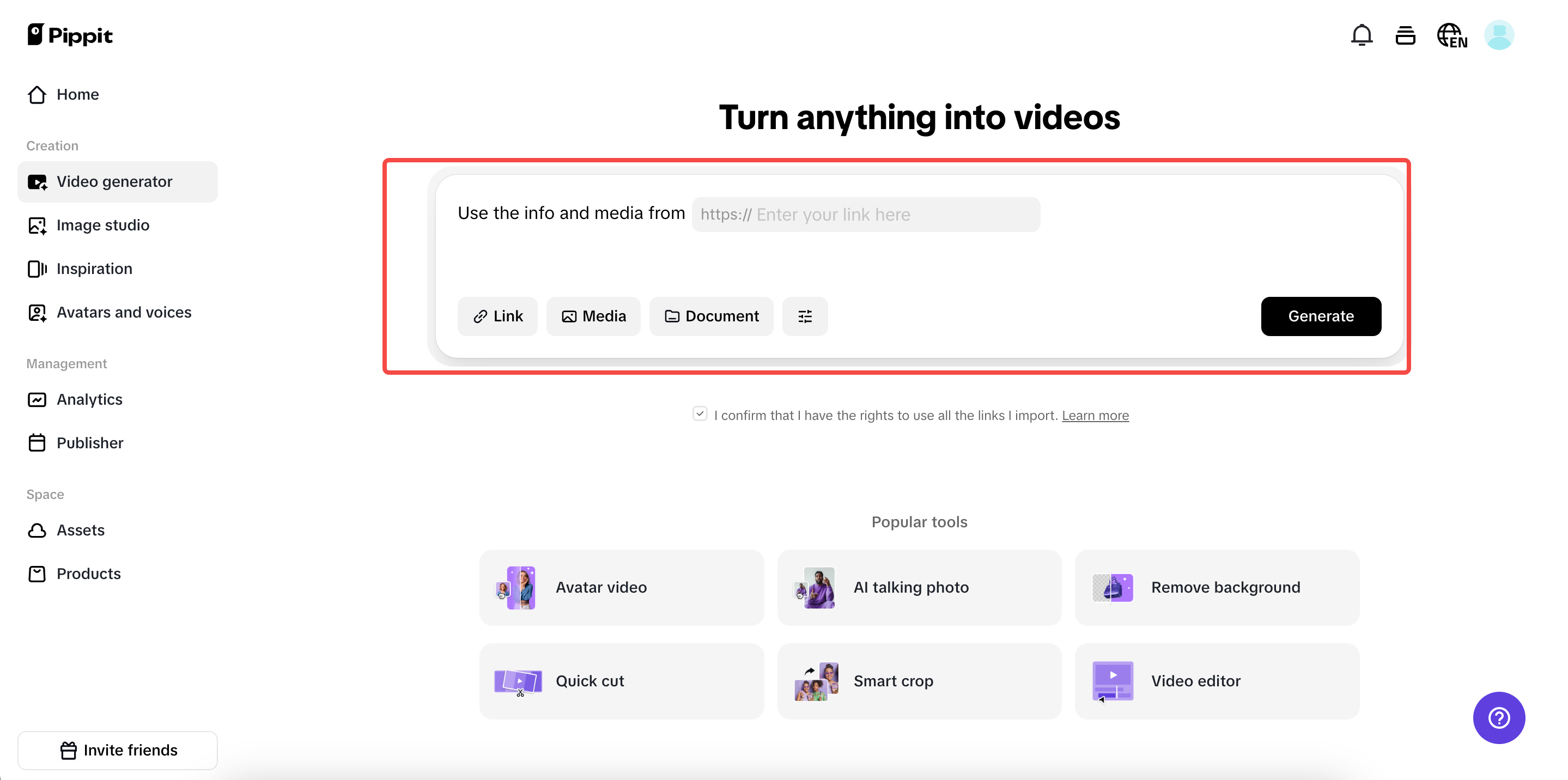The width and height of the screenshot is (1568, 780).
Task: Click inside the link input field
Action: pos(865,214)
